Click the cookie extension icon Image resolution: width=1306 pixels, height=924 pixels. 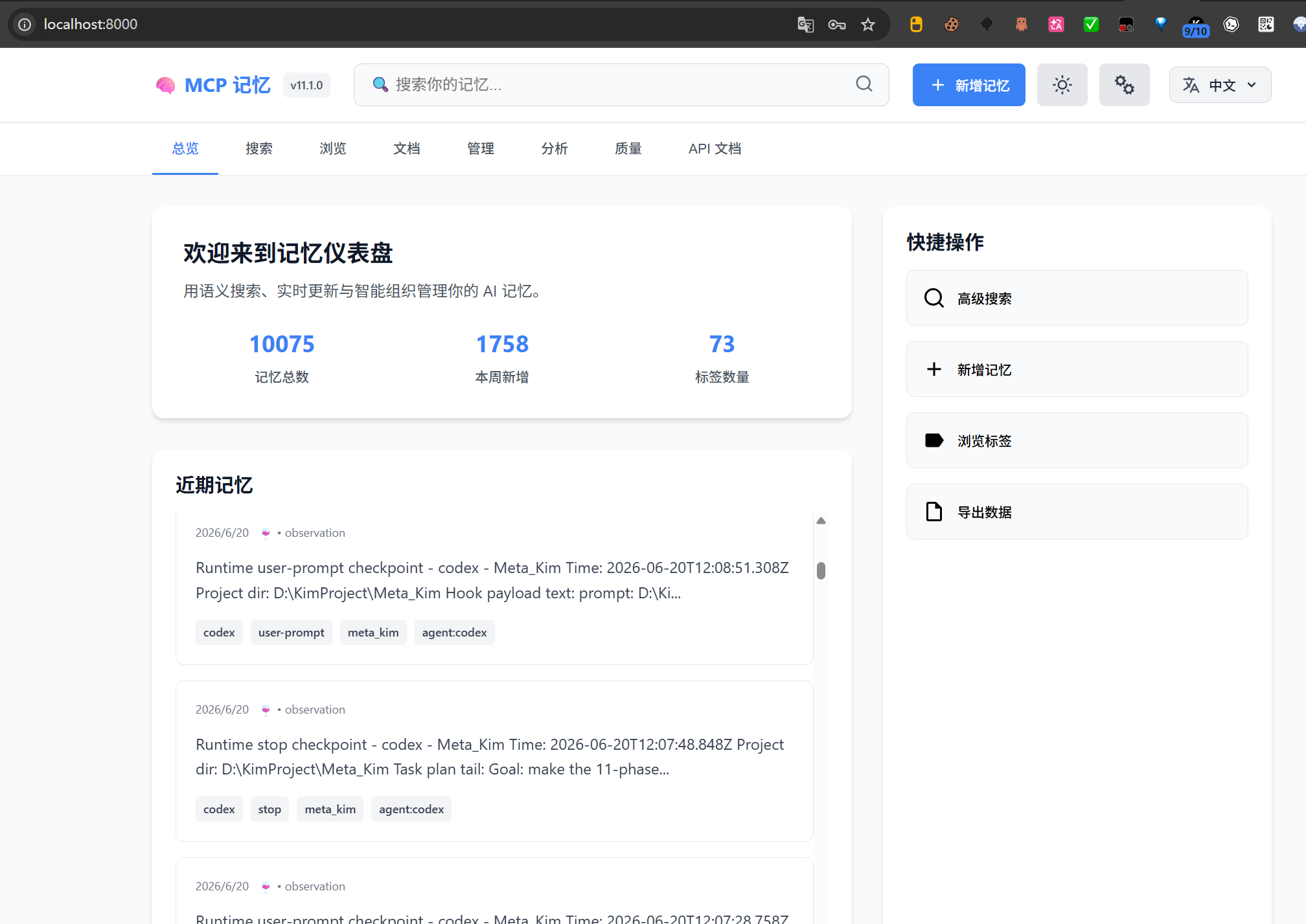coord(951,25)
